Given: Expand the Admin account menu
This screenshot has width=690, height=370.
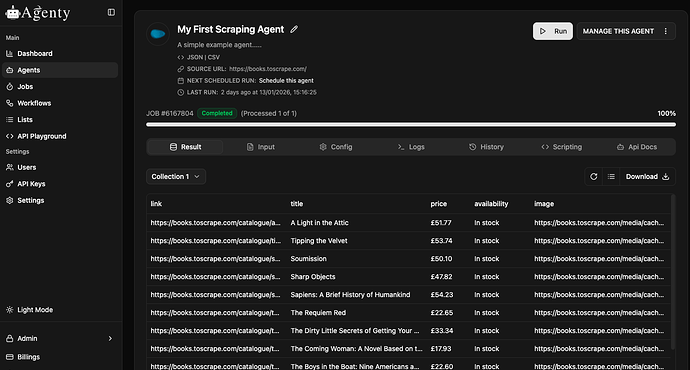Looking at the screenshot, I should pos(60,338).
